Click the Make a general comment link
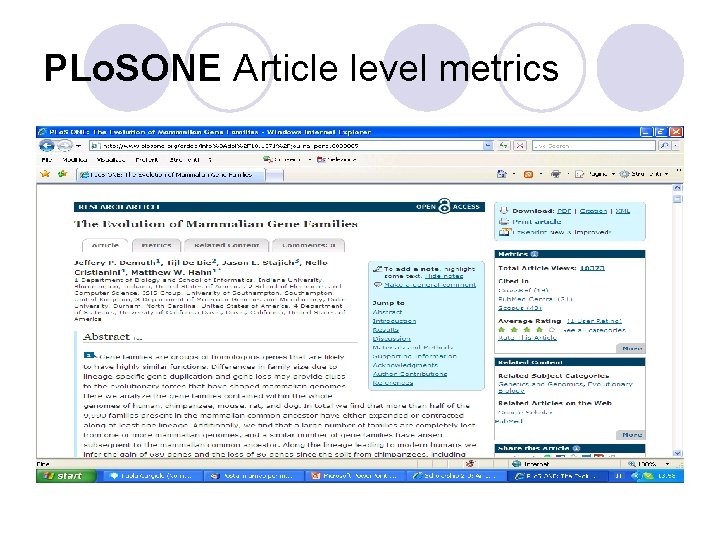Viewport: 720px width, 540px height. tap(430, 285)
